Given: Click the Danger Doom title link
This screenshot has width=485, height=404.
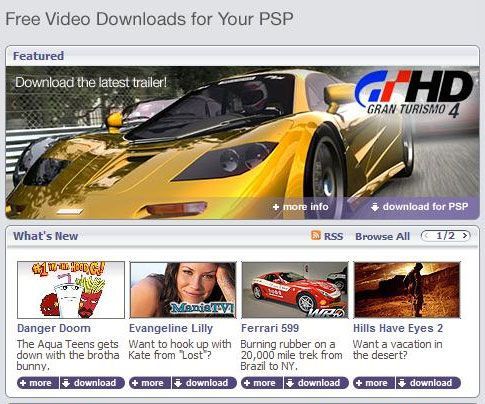Looking at the screenshot, I should tap(54, 328).
